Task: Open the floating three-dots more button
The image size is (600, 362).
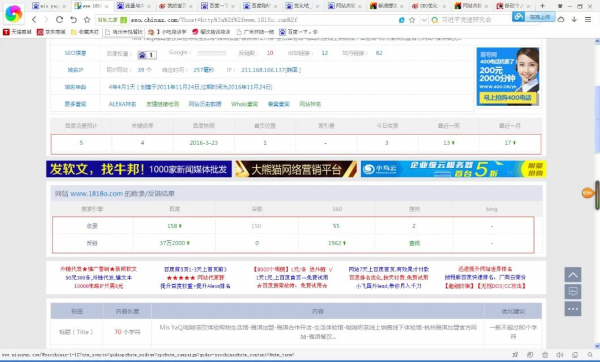Action: (573, 308)
